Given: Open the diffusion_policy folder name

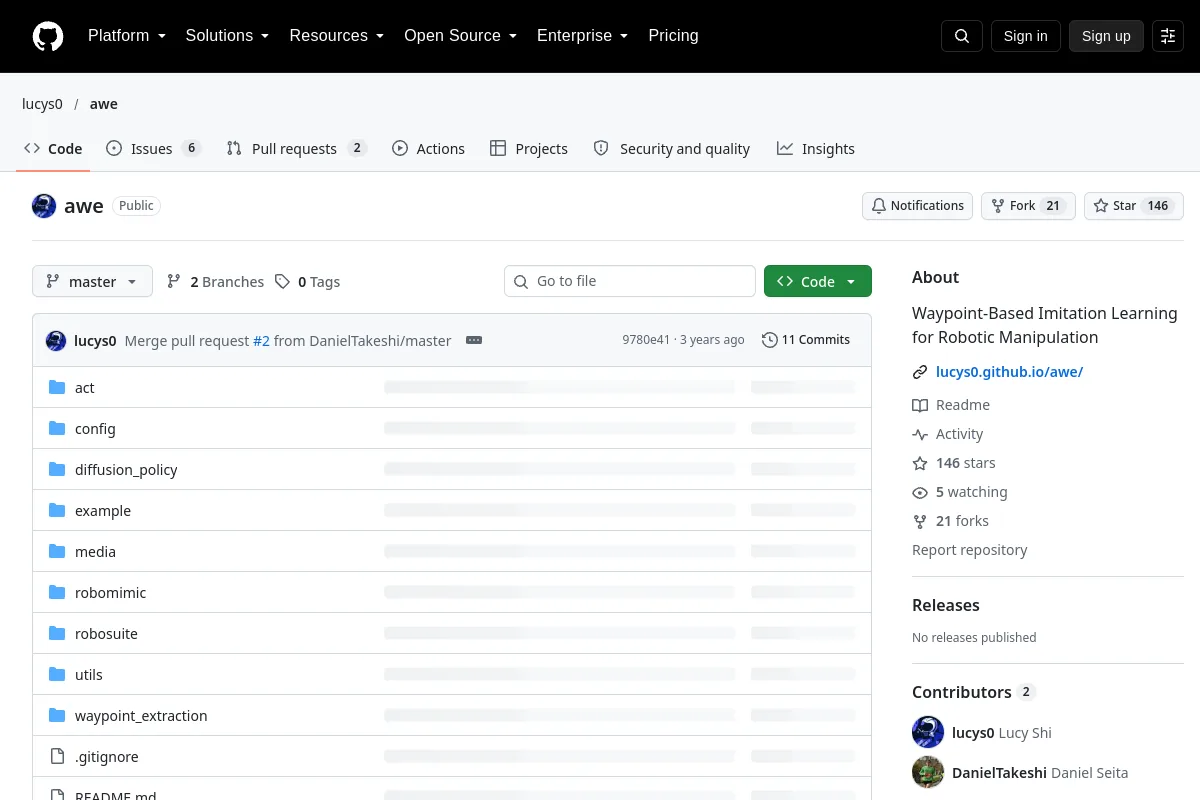Looking at the screenshot, I should point(126,470).
